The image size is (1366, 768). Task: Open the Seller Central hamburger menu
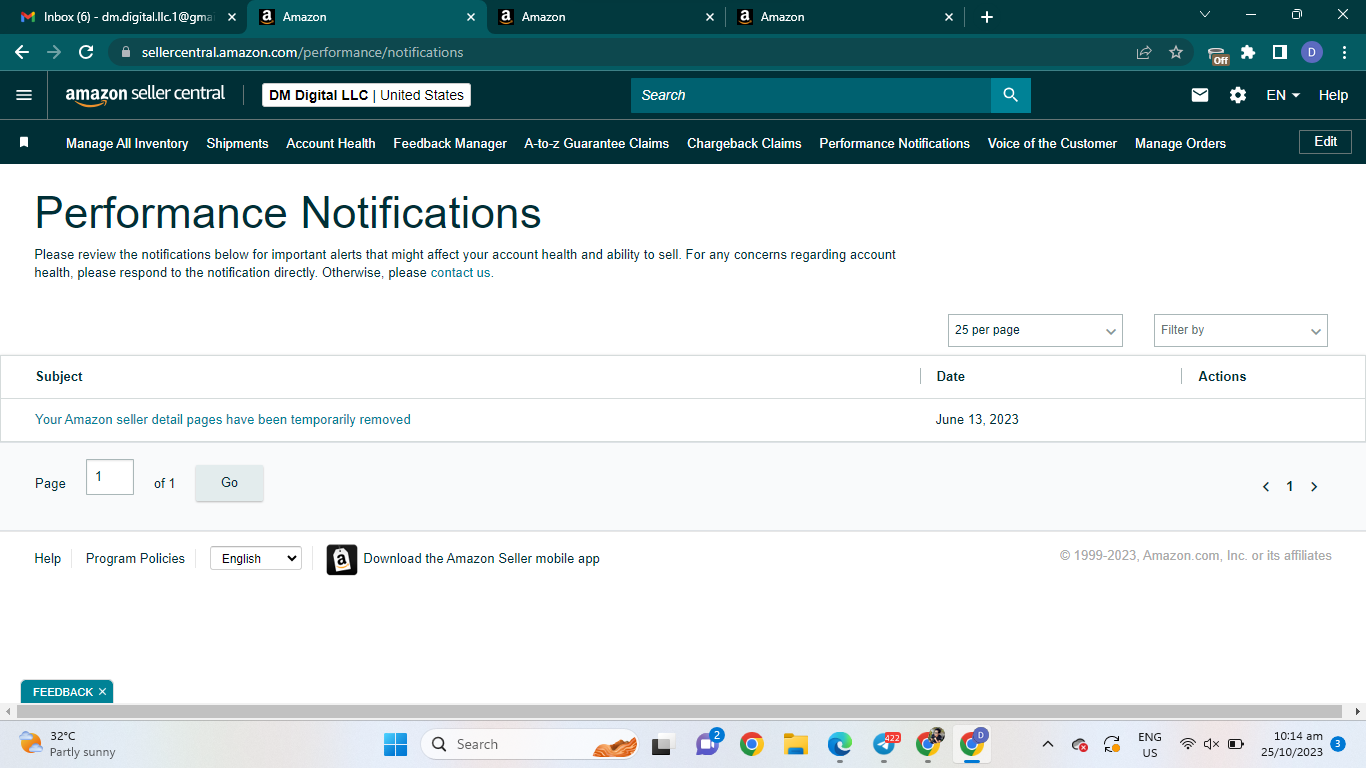[24, 95]
